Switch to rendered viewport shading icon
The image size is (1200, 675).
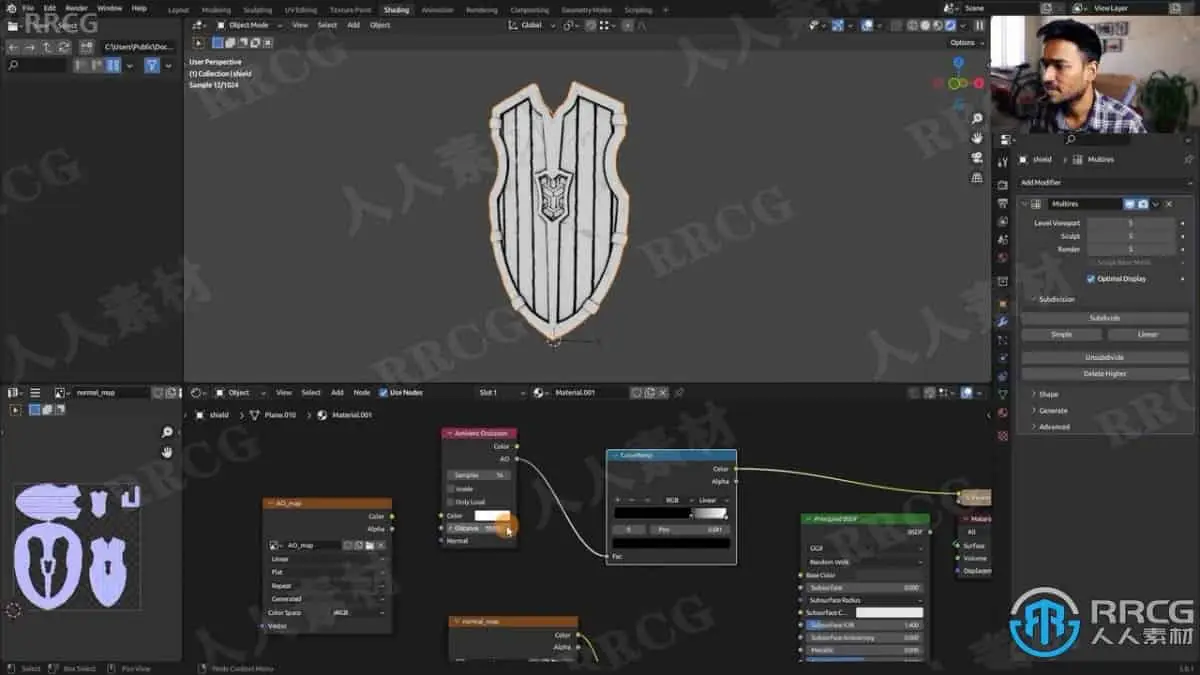click(950, 25)
